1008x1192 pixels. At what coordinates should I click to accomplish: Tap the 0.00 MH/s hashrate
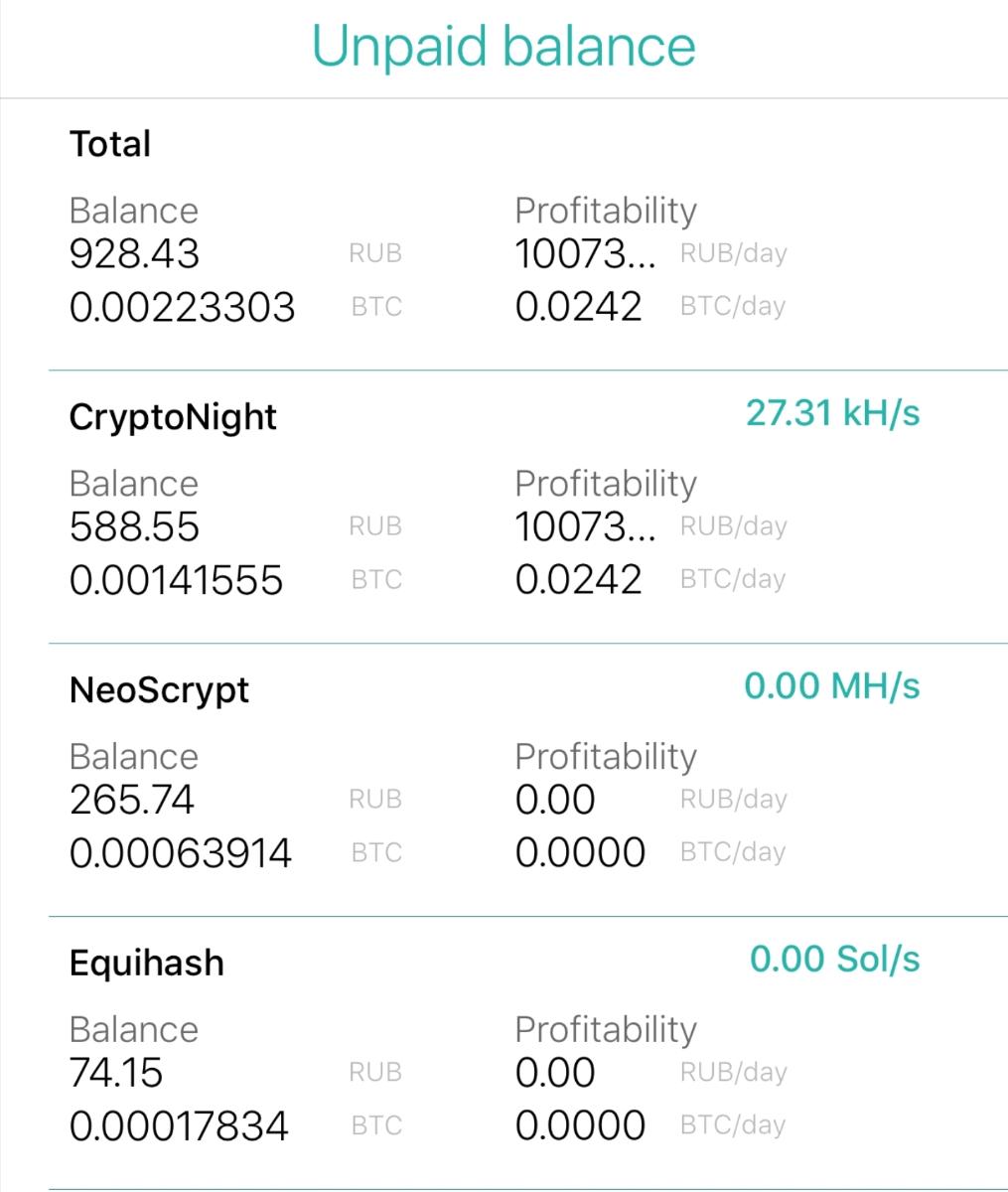(x=832, y=685)
